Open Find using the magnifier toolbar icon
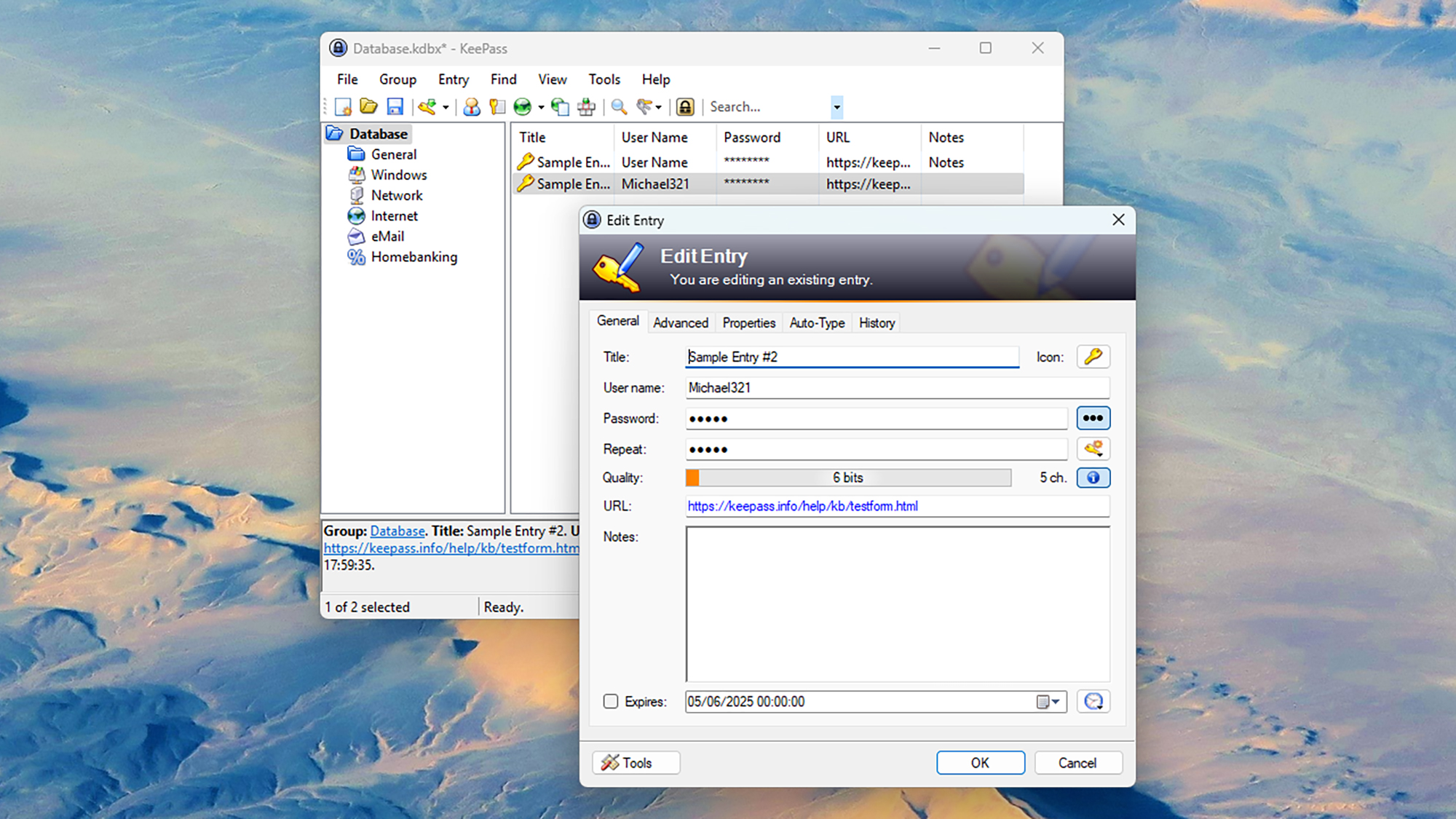1456x819 pixels. click(618, 107)
